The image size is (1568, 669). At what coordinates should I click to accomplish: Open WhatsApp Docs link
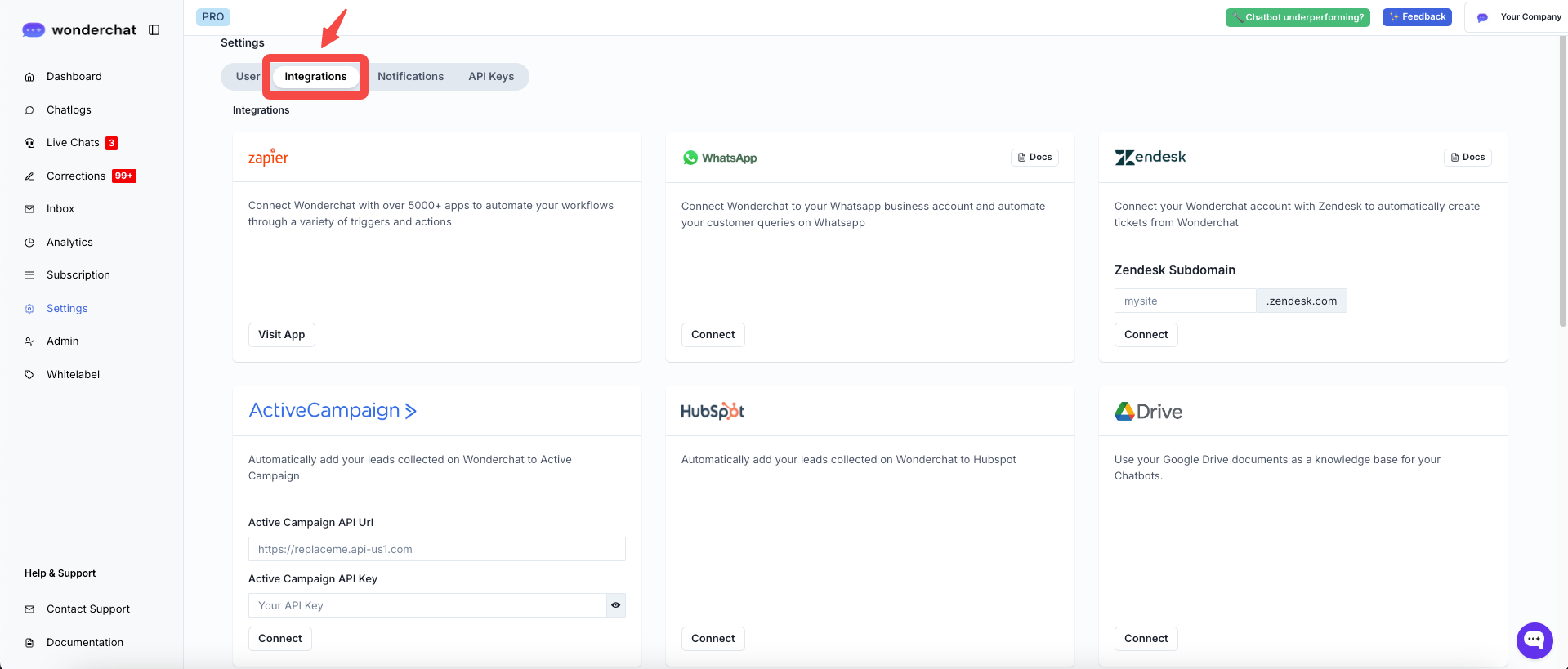click(x=1034, y=158)
